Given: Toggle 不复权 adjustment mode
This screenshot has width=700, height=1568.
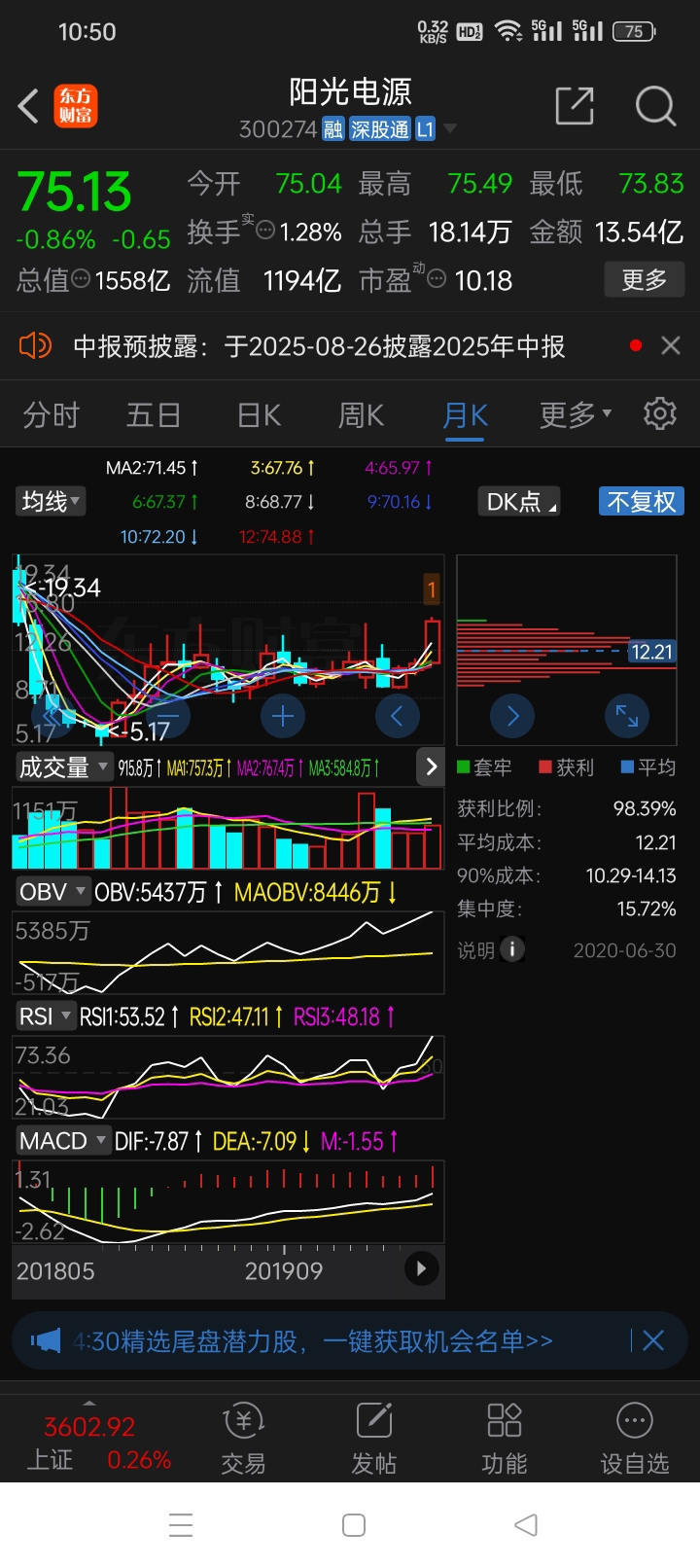Looking at the screenshot, I should click(x=641, y=502).
